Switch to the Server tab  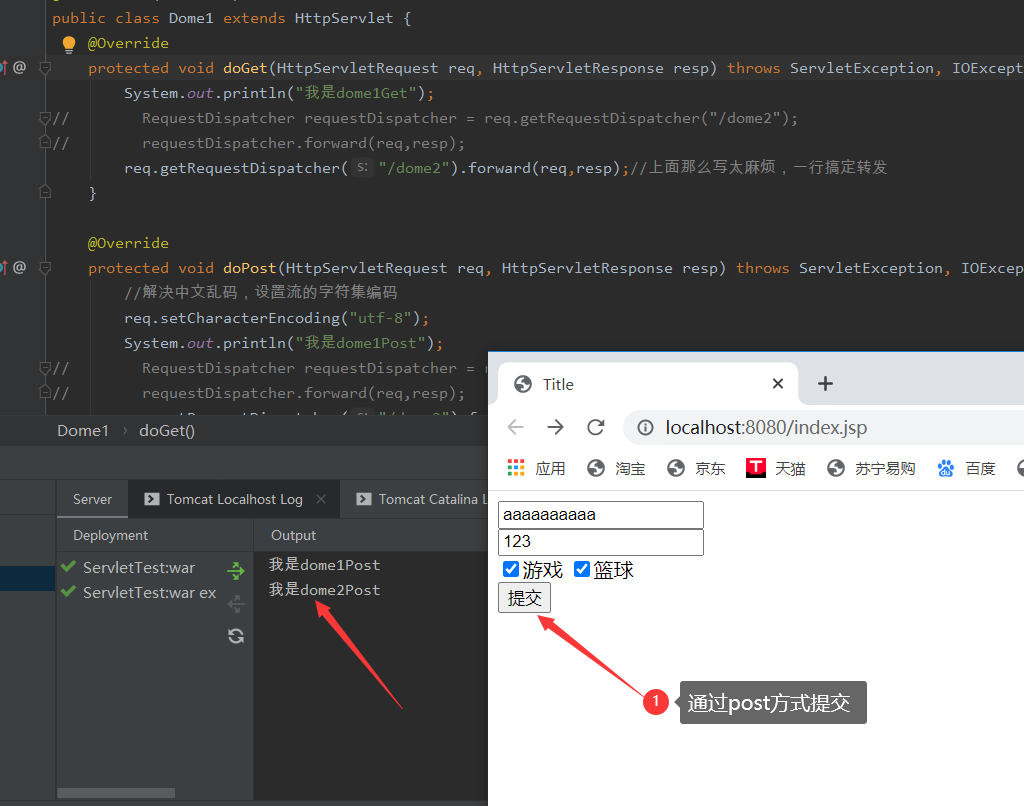click(x=92, y=500)
